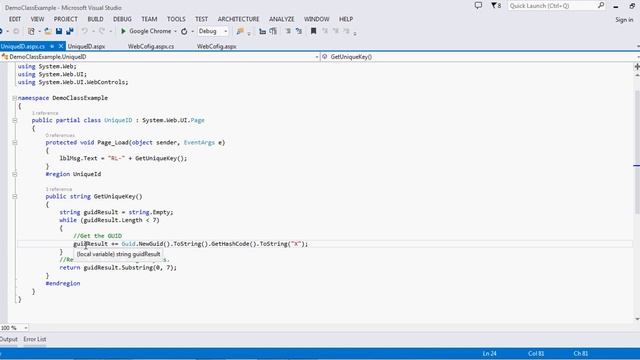Open the BUILD menu
640x360 pixels.
(x=95, y=19)
